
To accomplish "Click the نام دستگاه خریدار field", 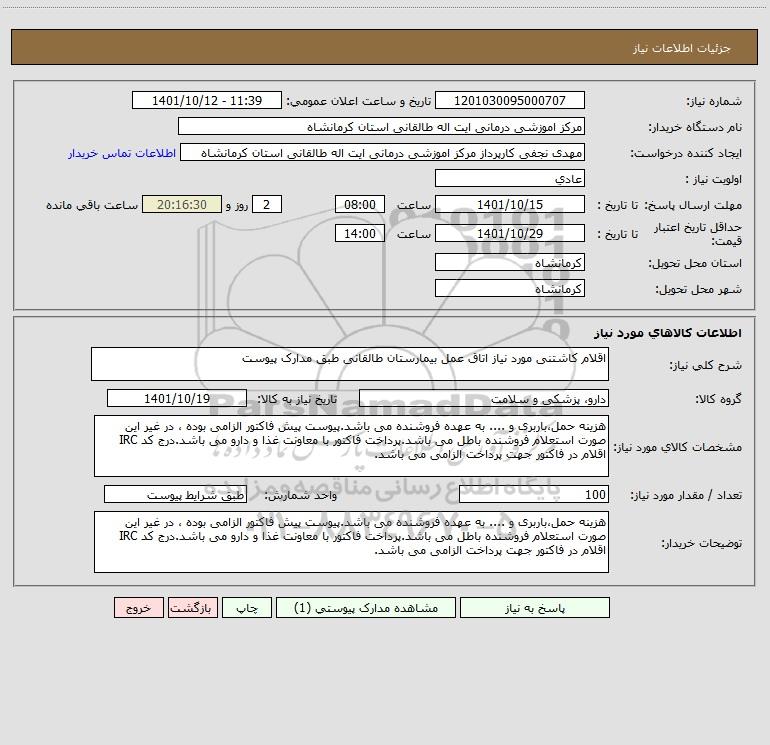I will 381,126.
